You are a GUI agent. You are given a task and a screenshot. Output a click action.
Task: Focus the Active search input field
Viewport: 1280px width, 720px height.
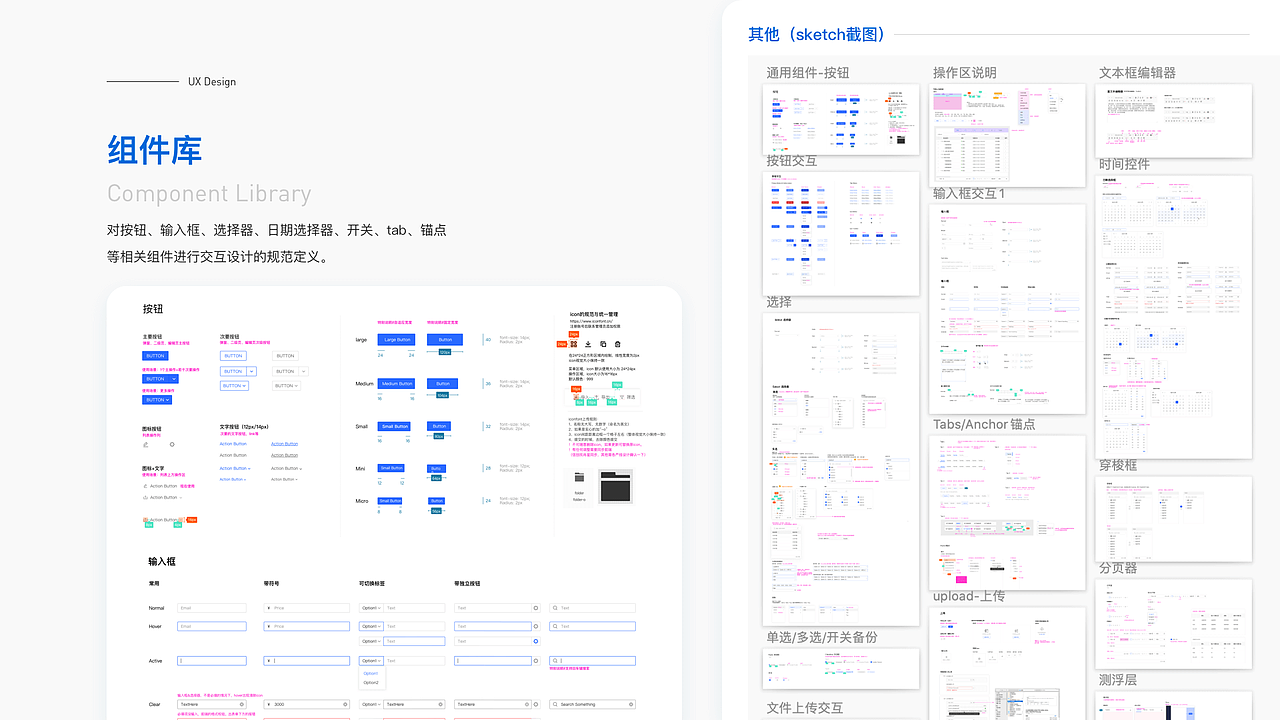pyautogui.click(x=592, y=661)
